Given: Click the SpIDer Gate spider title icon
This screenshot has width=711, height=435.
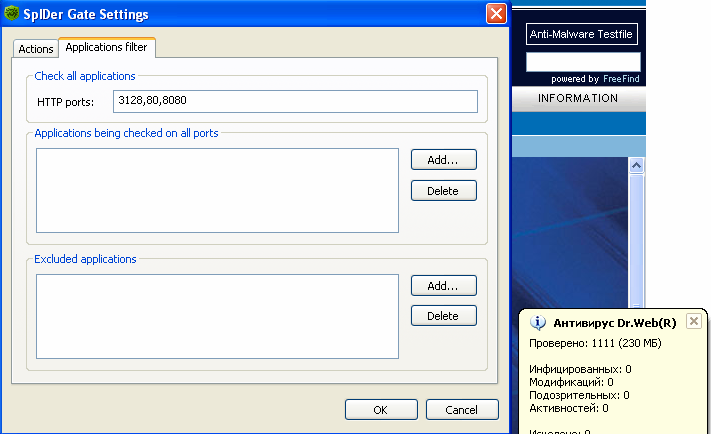Looking at the screenshot, I should [x=11, y=13].
